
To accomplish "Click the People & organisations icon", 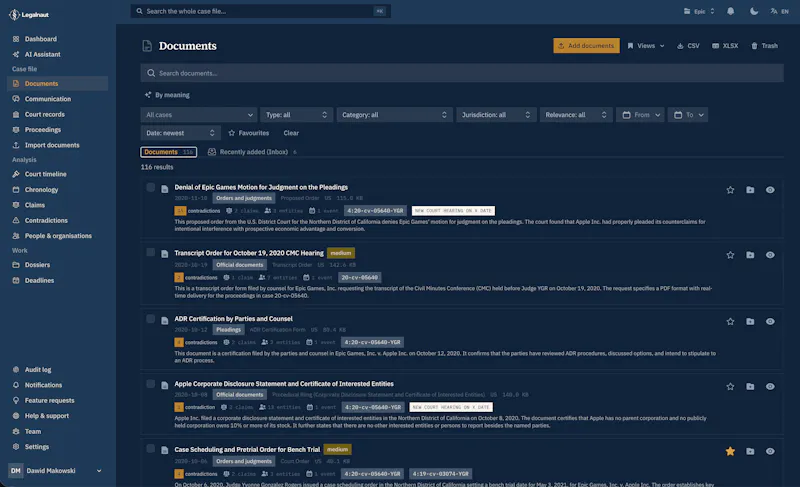I will click(x=16, y=236).
